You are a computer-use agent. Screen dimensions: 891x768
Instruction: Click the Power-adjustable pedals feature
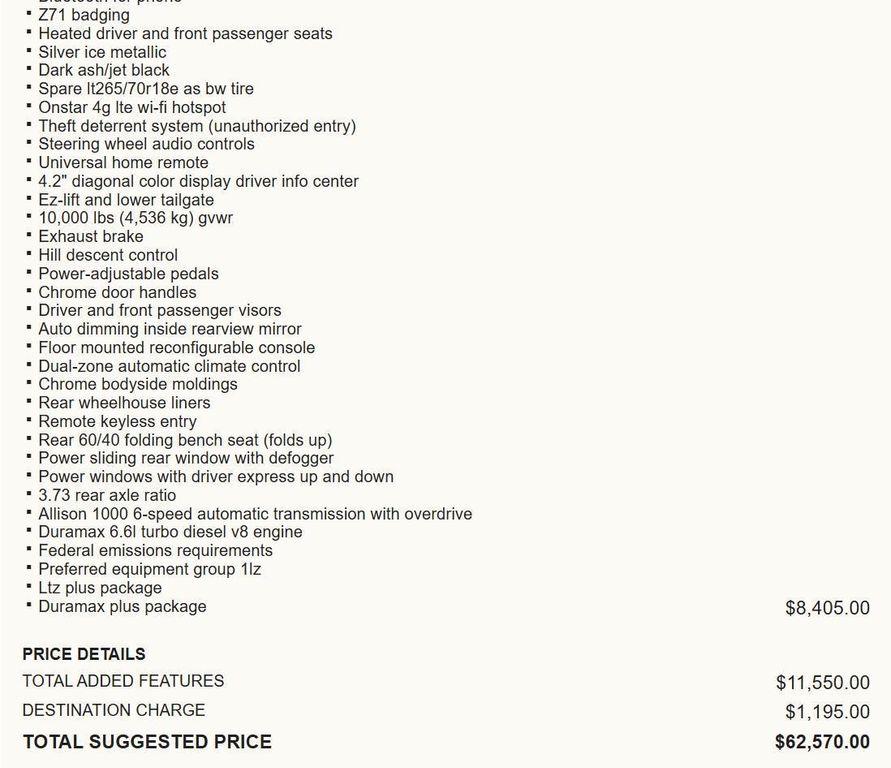click(128, 273)
